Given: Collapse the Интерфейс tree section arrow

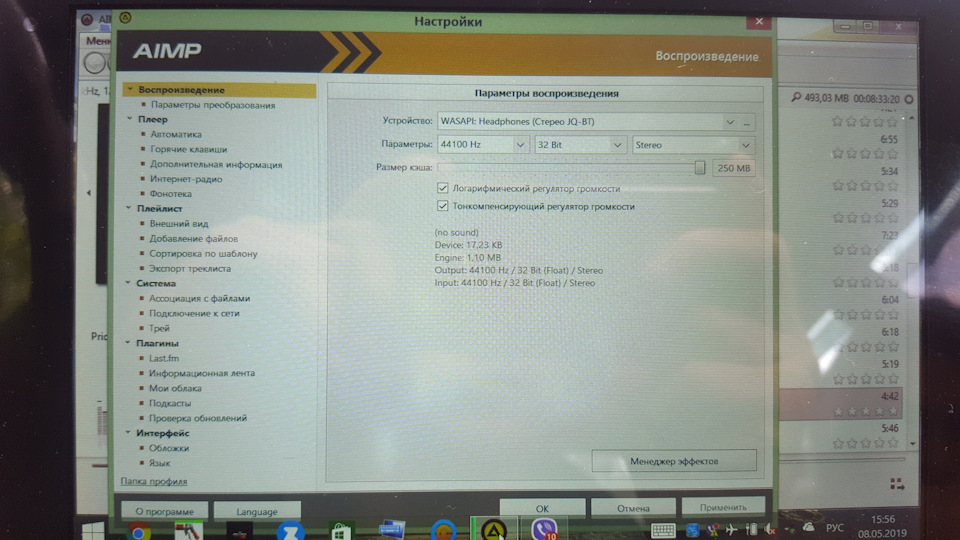Looking at the screenshot, I should pyautogui.click(x=128, y=432).
